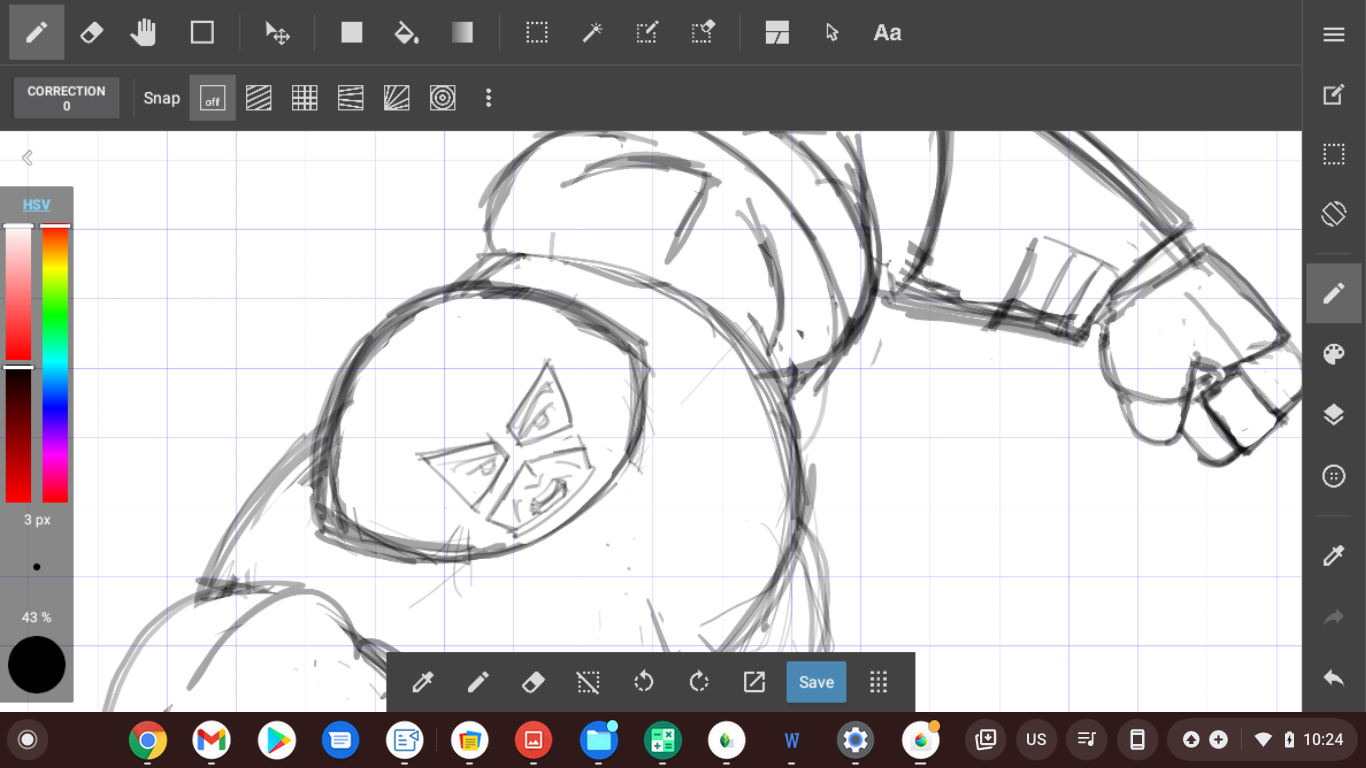
Task: Select the Select Pen tool
Action: tap(647, 32)
